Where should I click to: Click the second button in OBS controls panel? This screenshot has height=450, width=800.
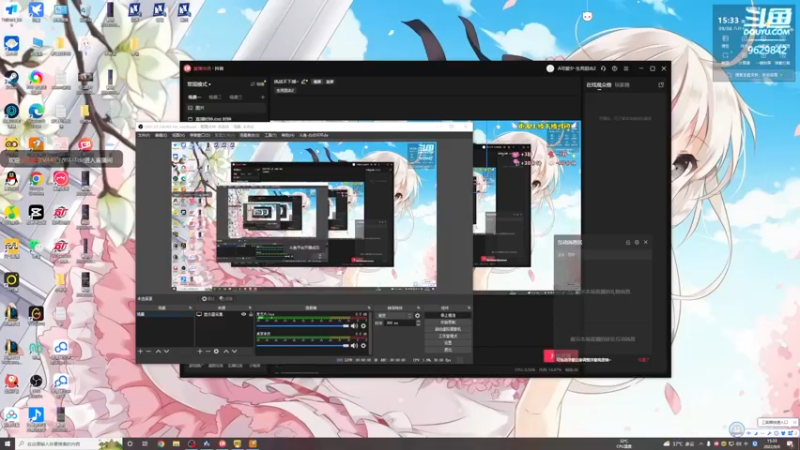[448, 322]
